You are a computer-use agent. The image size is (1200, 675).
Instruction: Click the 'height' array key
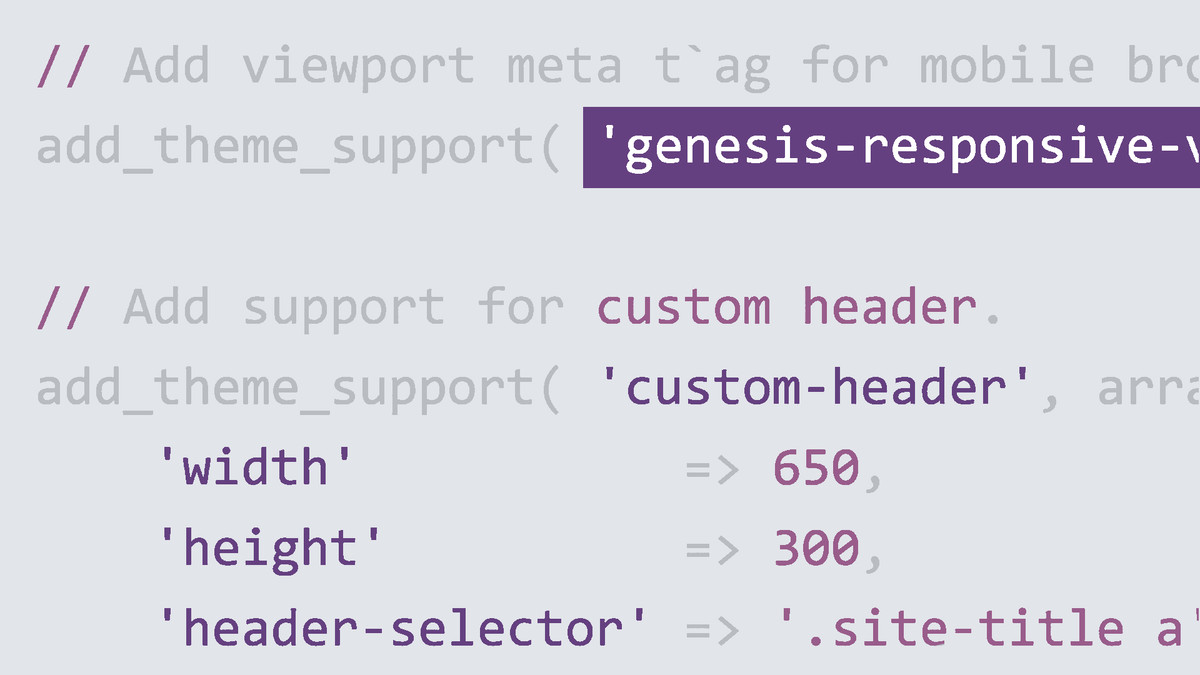click(x=270, y=547)
